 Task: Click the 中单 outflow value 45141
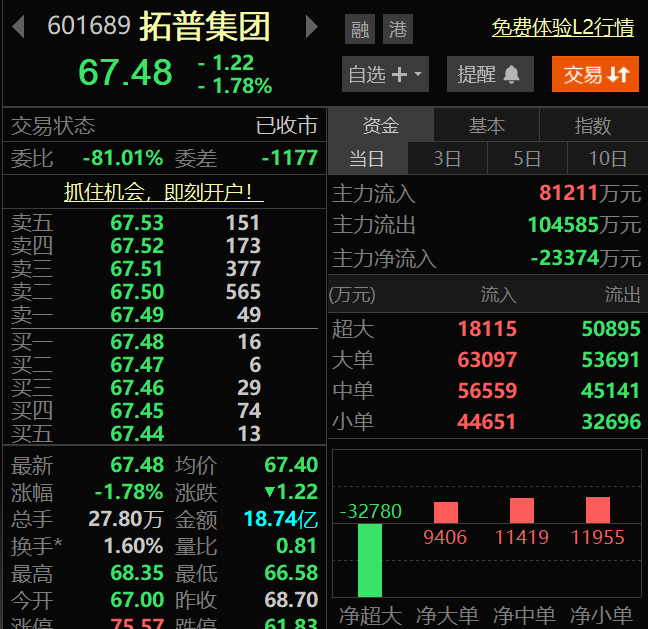(x=610, y=391)
